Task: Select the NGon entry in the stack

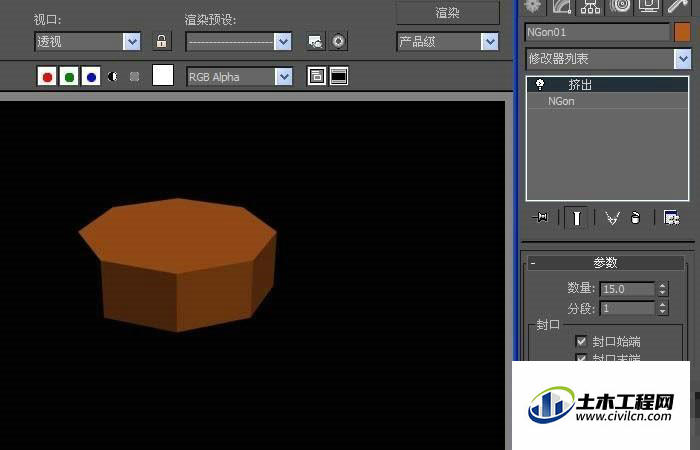Action: 608,101
